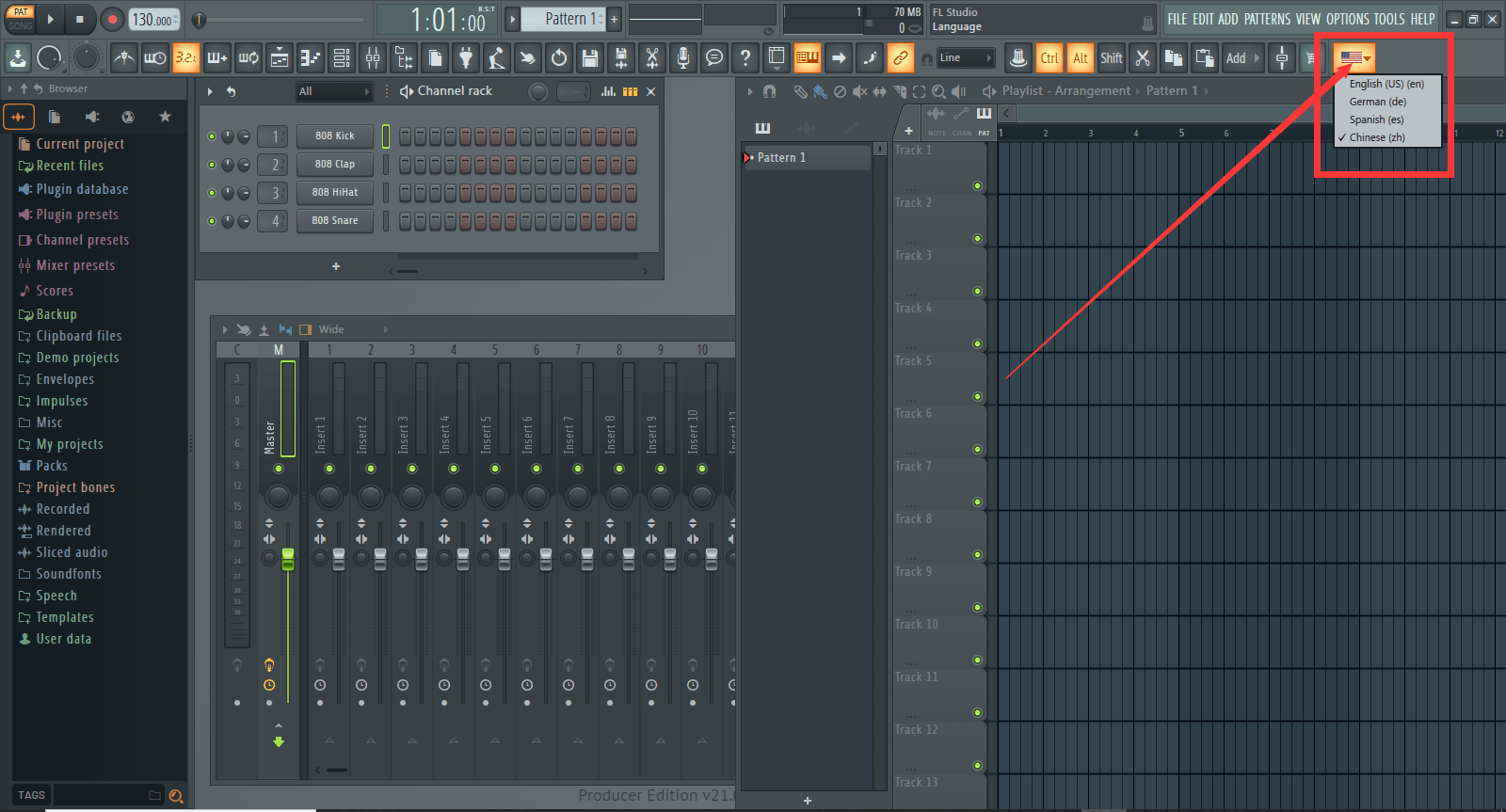Screen dimensions: 1506x812
Task: Mute the 808 Kick channel LED
Action: (212, 136)
